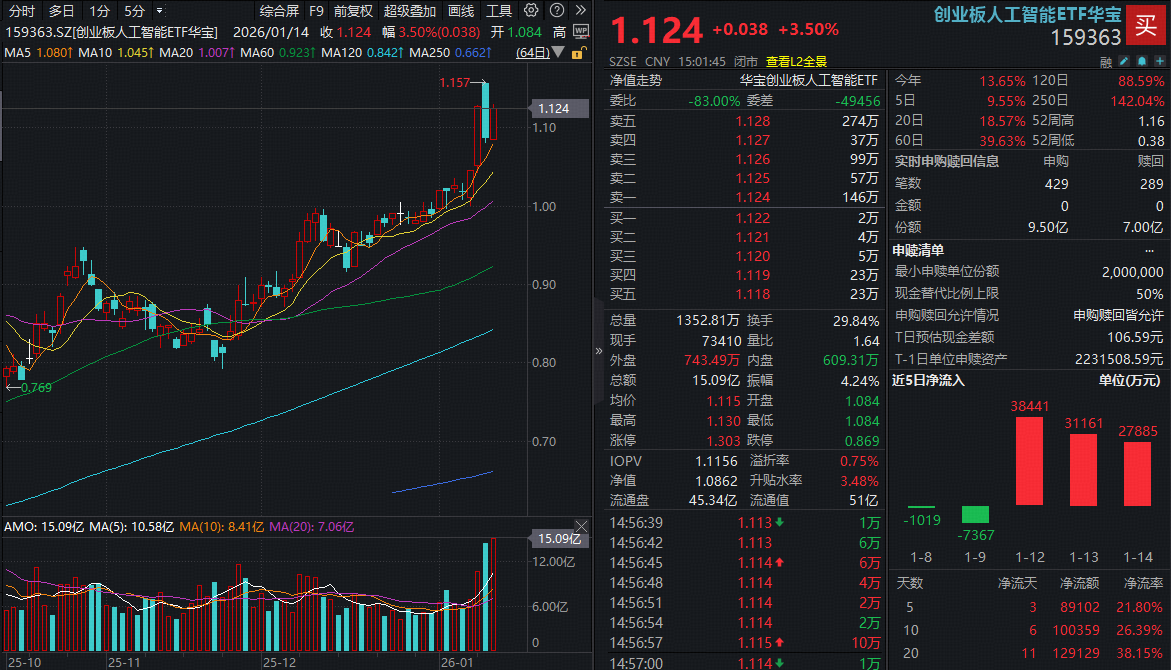Viewport: 1171px width, 670px height.
Task: Open the (64日) dropdown triangle
Action: (557, 53)
